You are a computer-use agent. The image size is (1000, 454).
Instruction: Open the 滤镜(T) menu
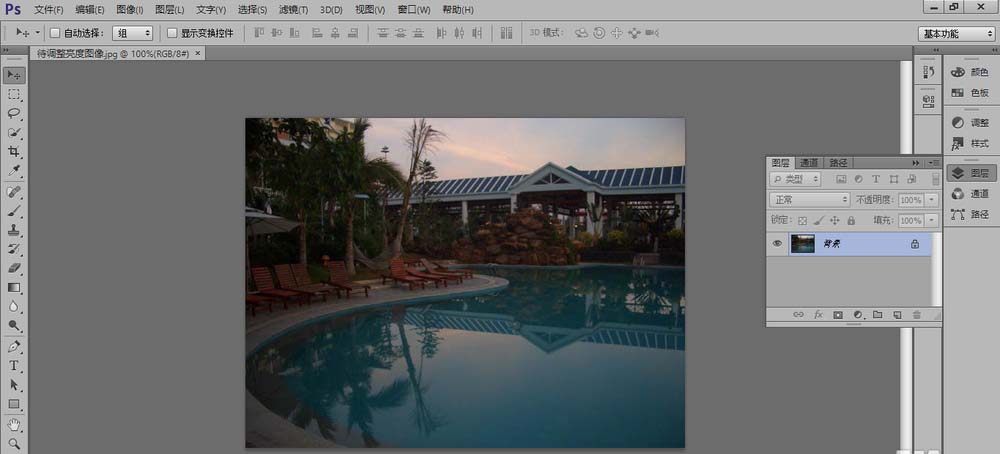(295, 10)
